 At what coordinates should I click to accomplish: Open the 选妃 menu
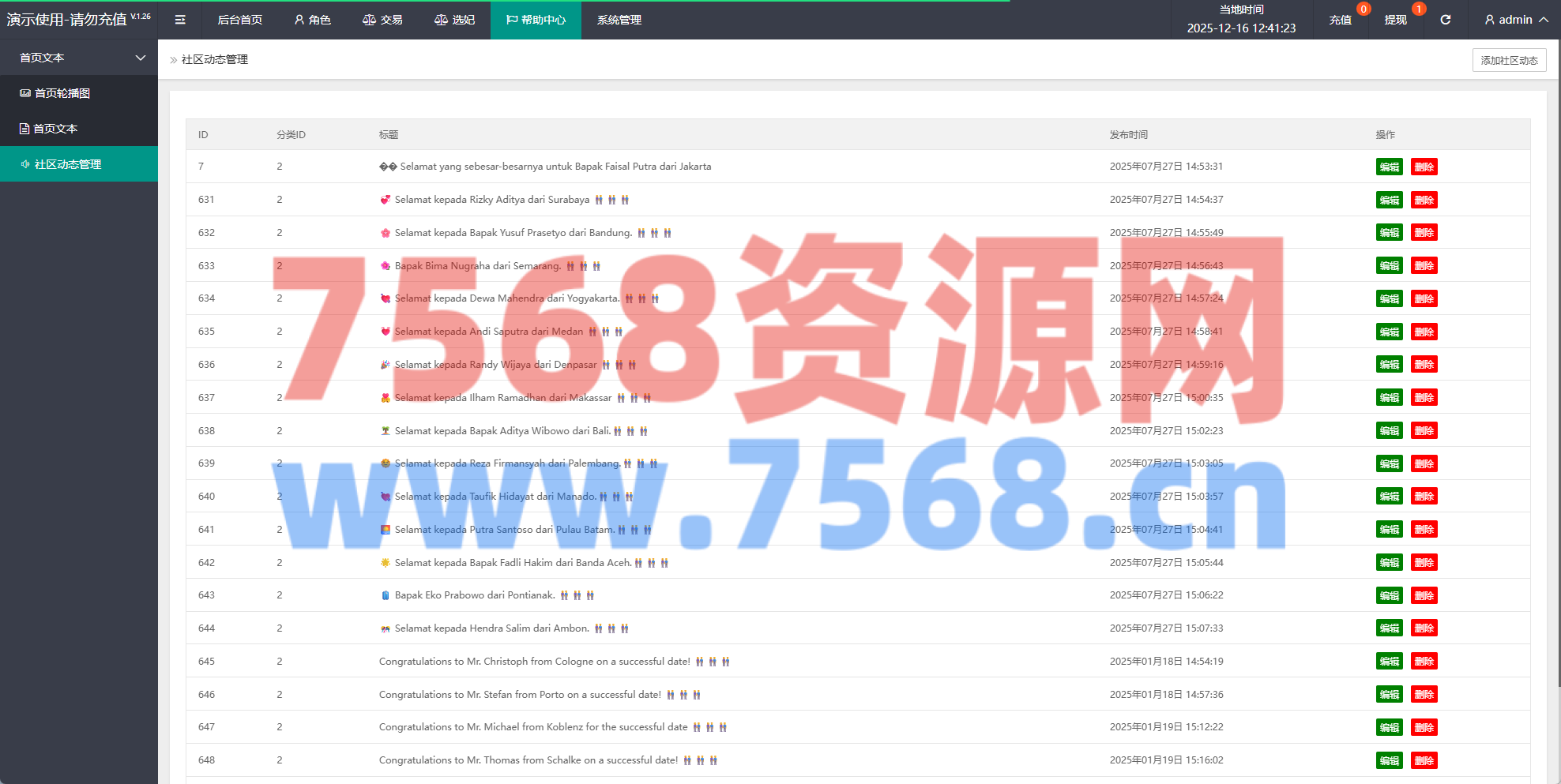[454, 20]
